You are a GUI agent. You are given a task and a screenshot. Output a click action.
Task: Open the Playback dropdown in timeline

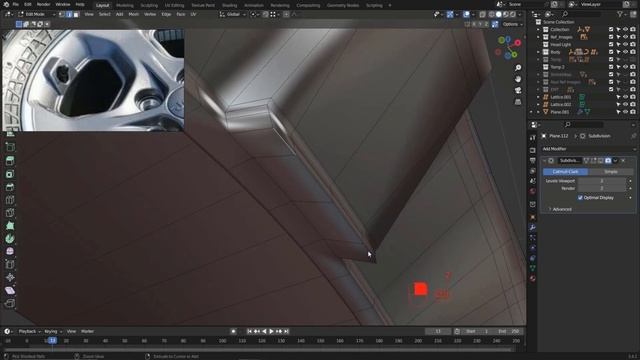(29, 331)
